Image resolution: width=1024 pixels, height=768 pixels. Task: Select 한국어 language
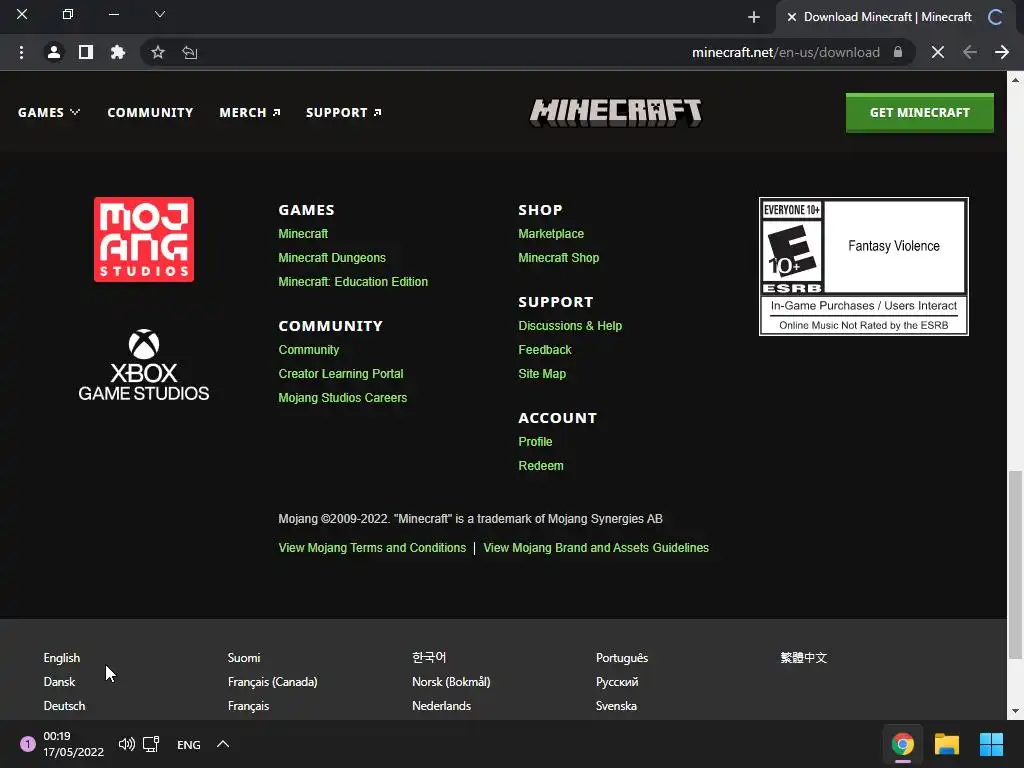[429, 658]
